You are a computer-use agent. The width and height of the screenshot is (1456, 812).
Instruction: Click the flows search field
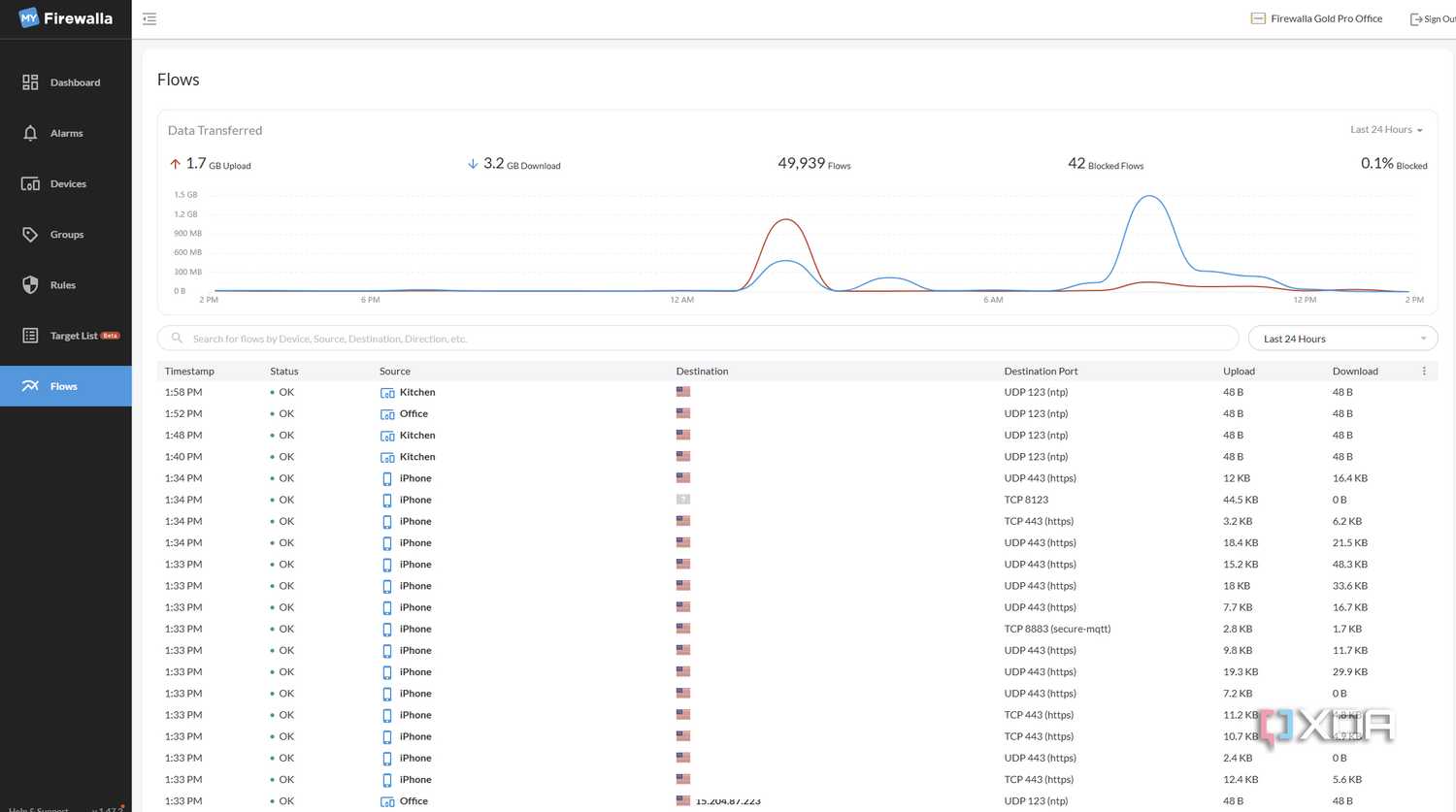point(698,339)
